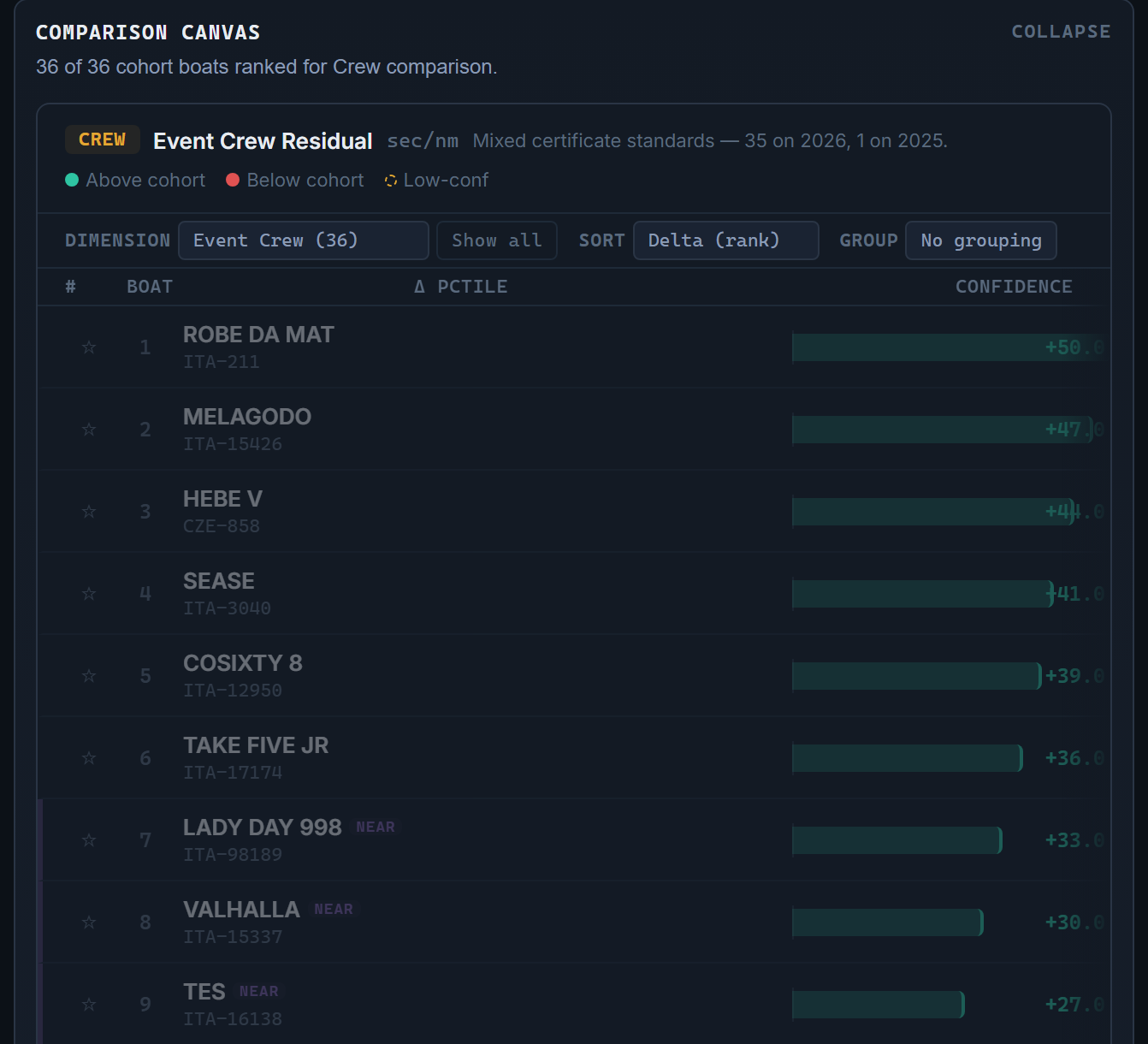The width and height of the screenshot is (1148, 1044).
Task: Toggle the star for VALHALLA
Action: [x=89, y=922]
